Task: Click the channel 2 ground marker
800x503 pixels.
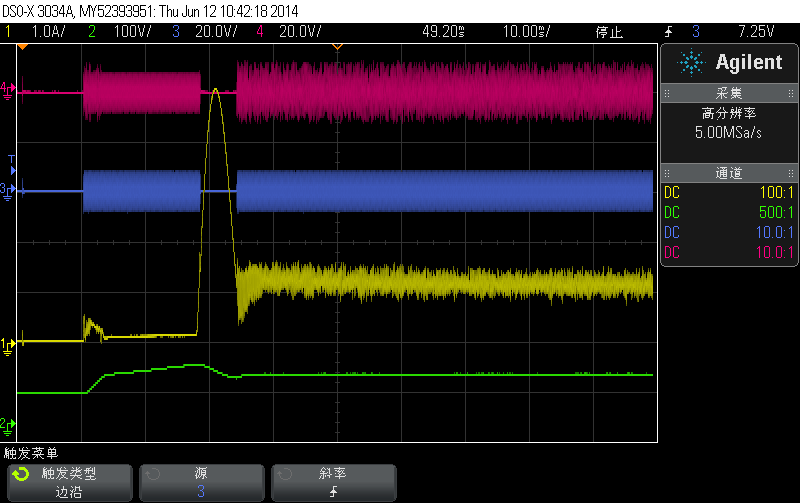Action: click(7, 426)
